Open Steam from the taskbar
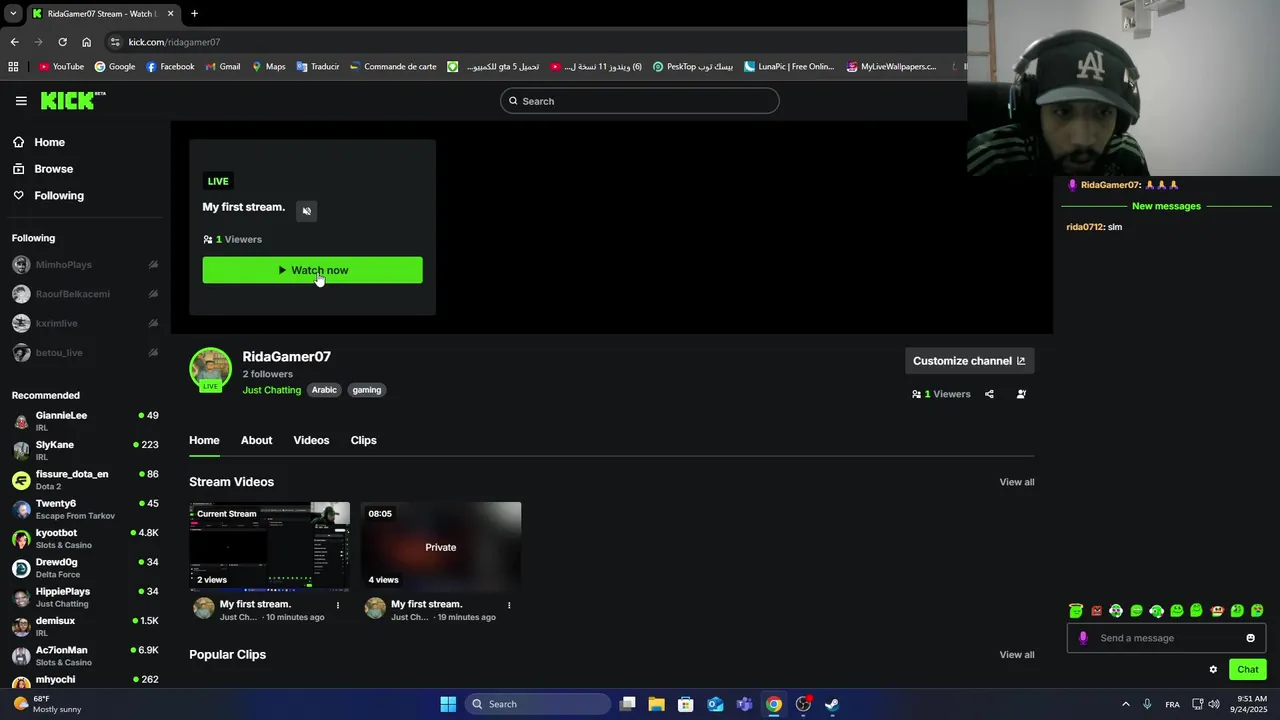The image size is (1280, 720). pos(831,704)
